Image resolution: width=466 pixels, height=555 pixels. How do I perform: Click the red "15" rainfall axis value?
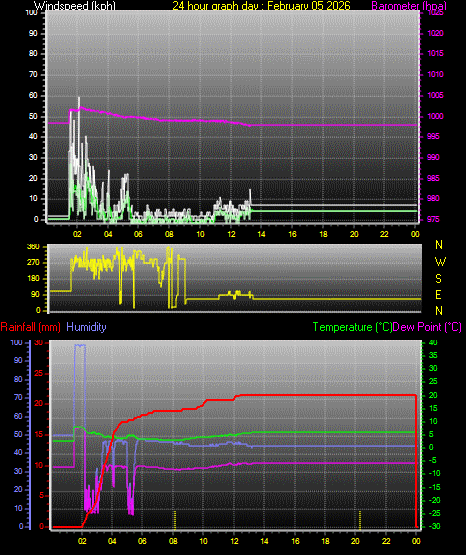pos(39,434)
